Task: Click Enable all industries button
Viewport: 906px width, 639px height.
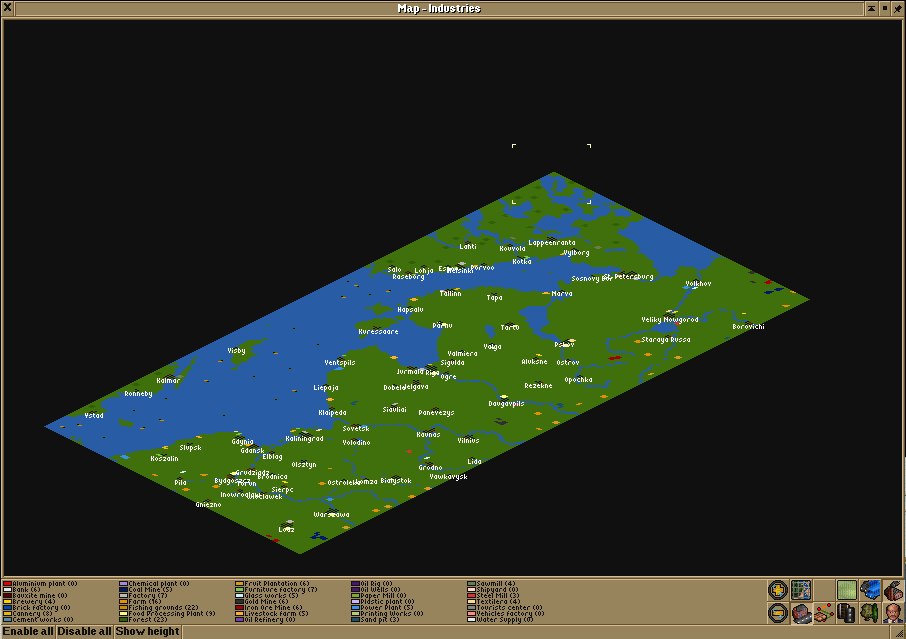Action: pyautogui.click(x=28, y=631)
